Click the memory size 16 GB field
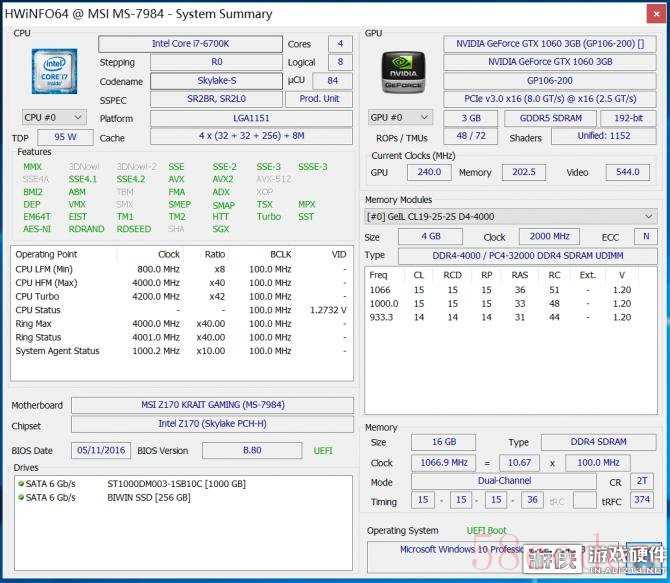This screenshot has height=583, width=670. click(444, 442)
